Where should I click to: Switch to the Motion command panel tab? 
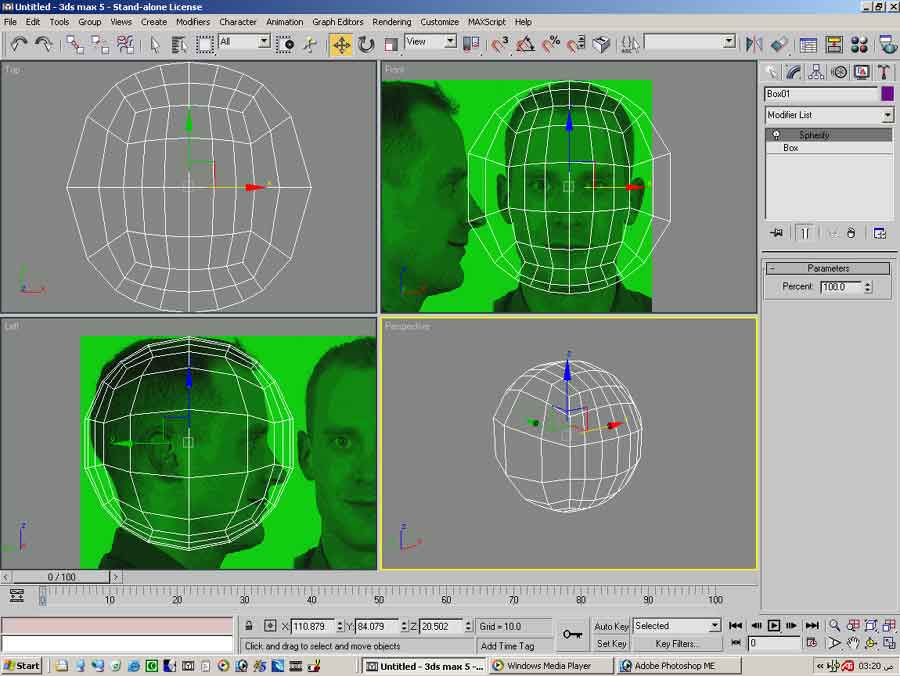(839, 72)
